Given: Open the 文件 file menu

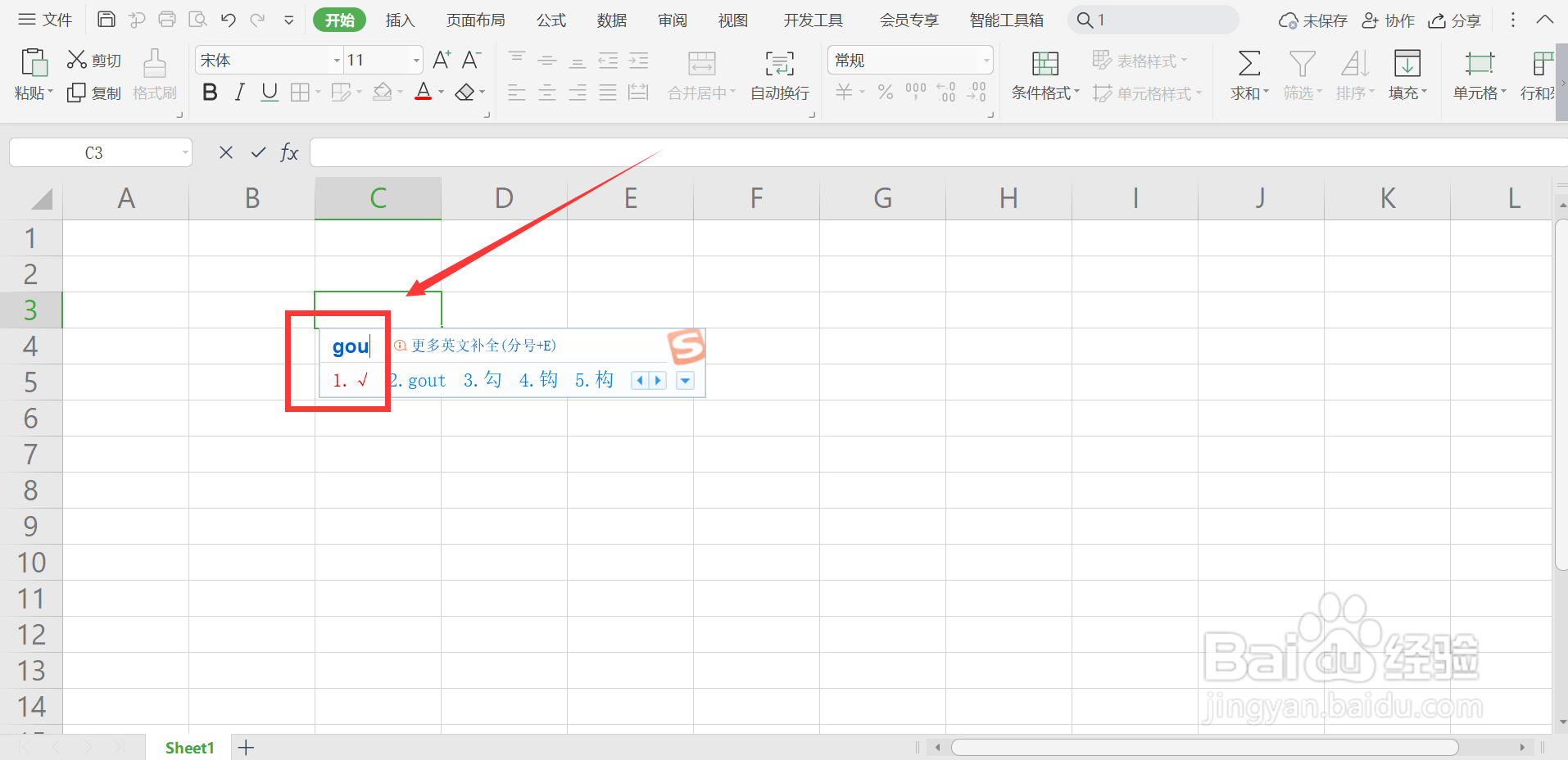Looking at the screenshot, I should tap(45, 20).
